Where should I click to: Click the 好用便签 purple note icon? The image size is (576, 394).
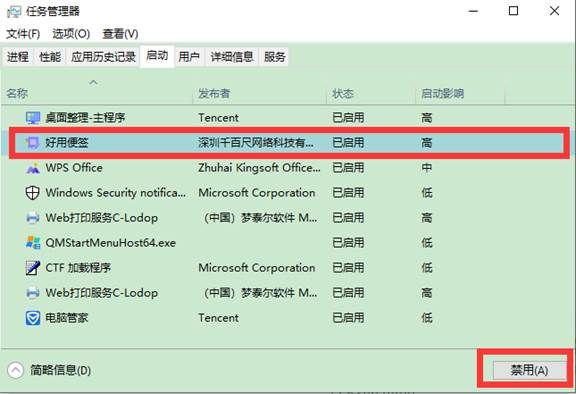[x=33, y=142]
